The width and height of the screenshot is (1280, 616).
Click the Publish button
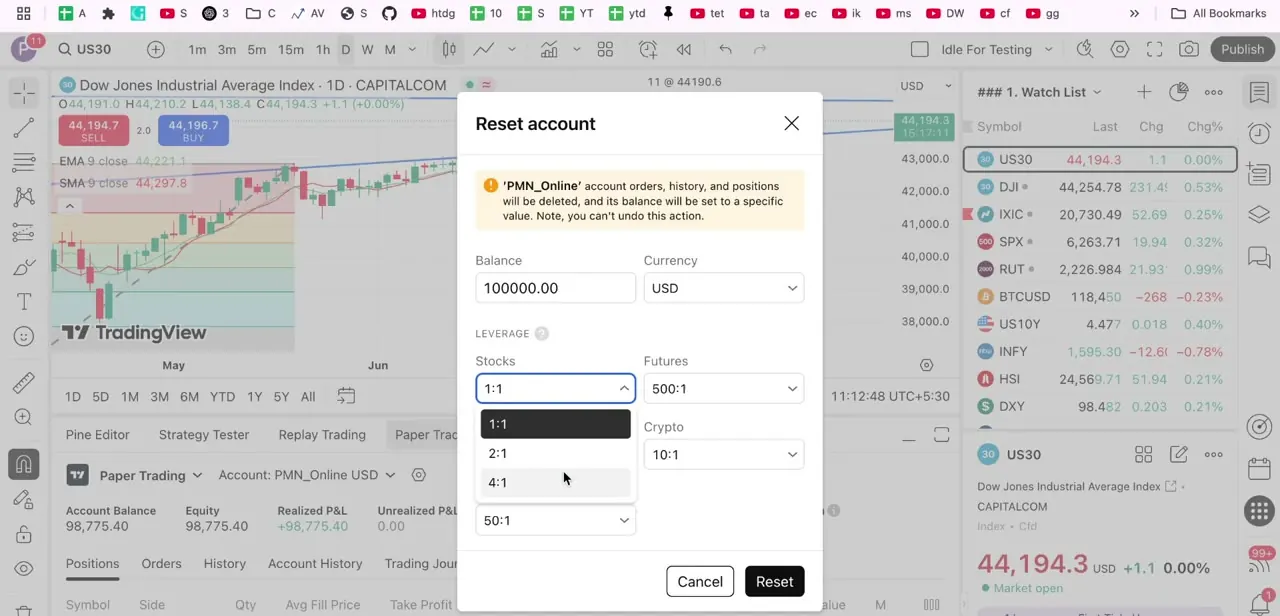point(1242,49)
